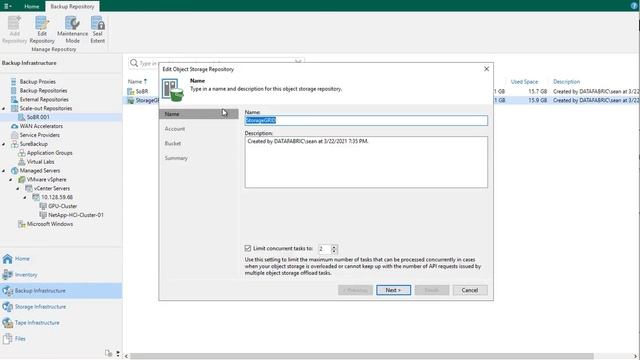Click the Cancel button in dialog
This screenshot has width=640, height=360.
click(x=470, y=290)
